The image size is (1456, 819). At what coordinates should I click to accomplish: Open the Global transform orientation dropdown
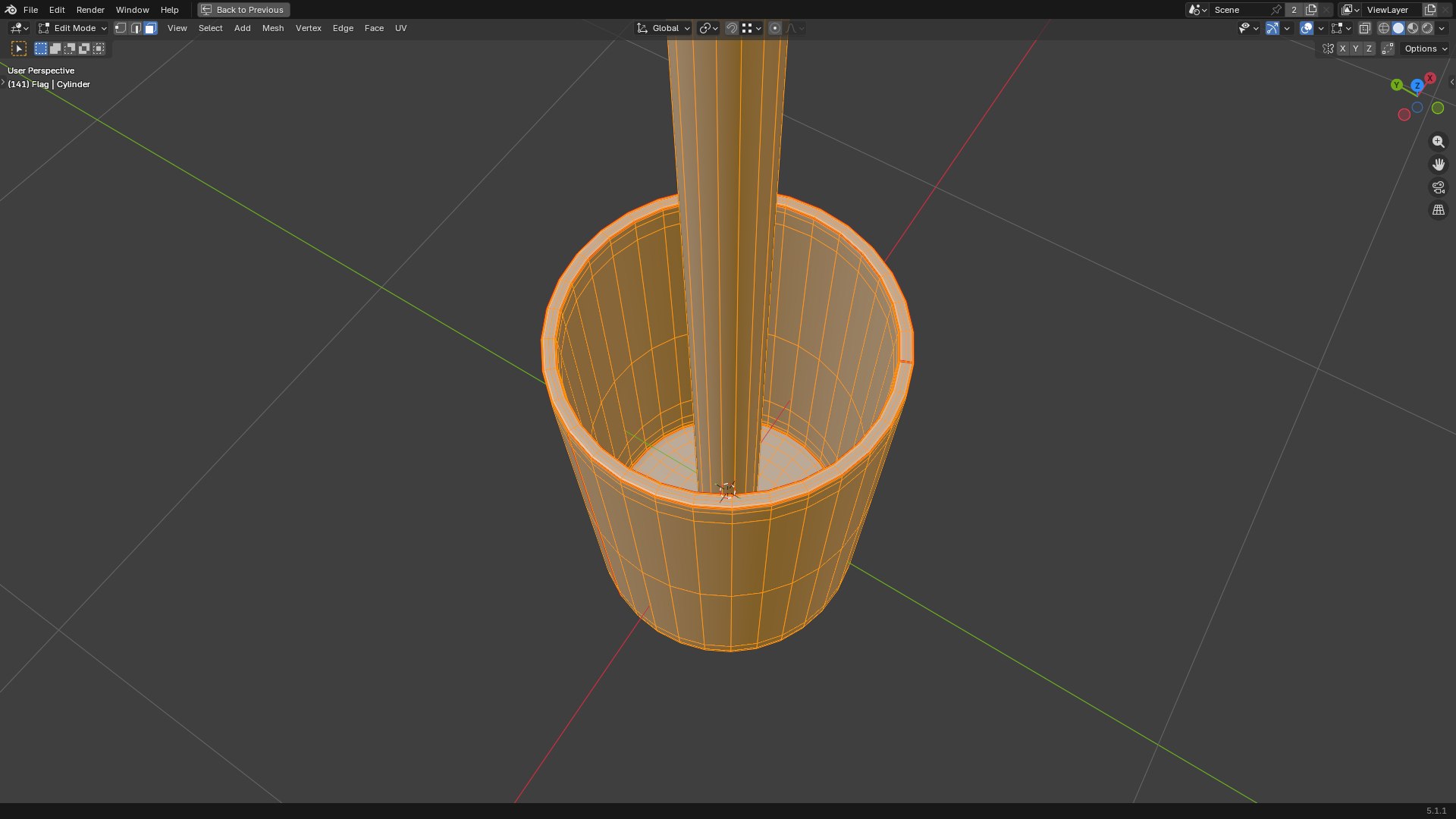663,28
